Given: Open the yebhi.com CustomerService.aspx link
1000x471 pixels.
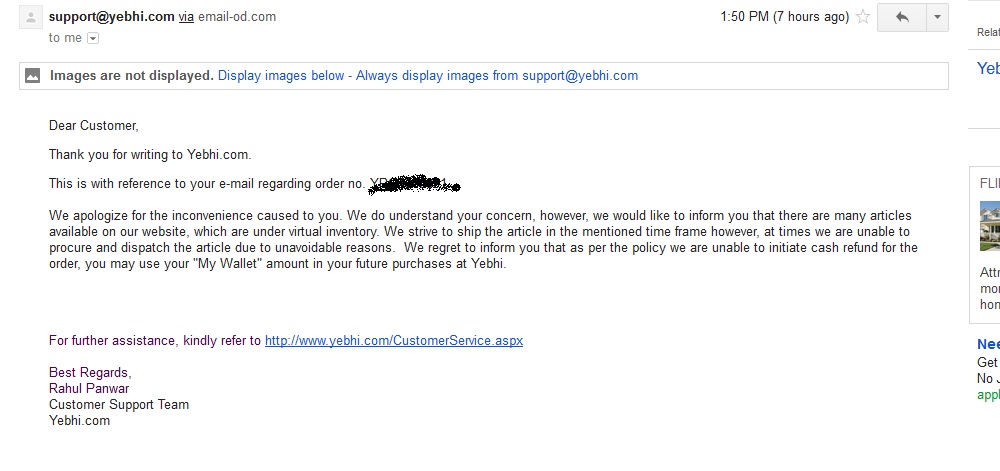Looking at the screenshot, I should pos(393,340).
